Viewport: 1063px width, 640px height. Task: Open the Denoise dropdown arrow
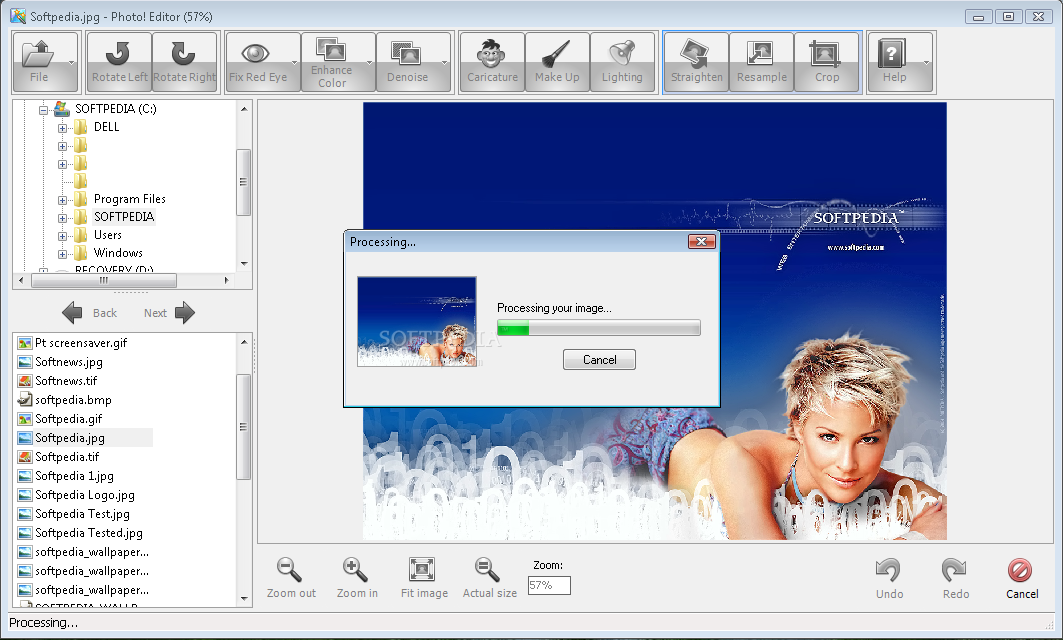pos(445,63)
